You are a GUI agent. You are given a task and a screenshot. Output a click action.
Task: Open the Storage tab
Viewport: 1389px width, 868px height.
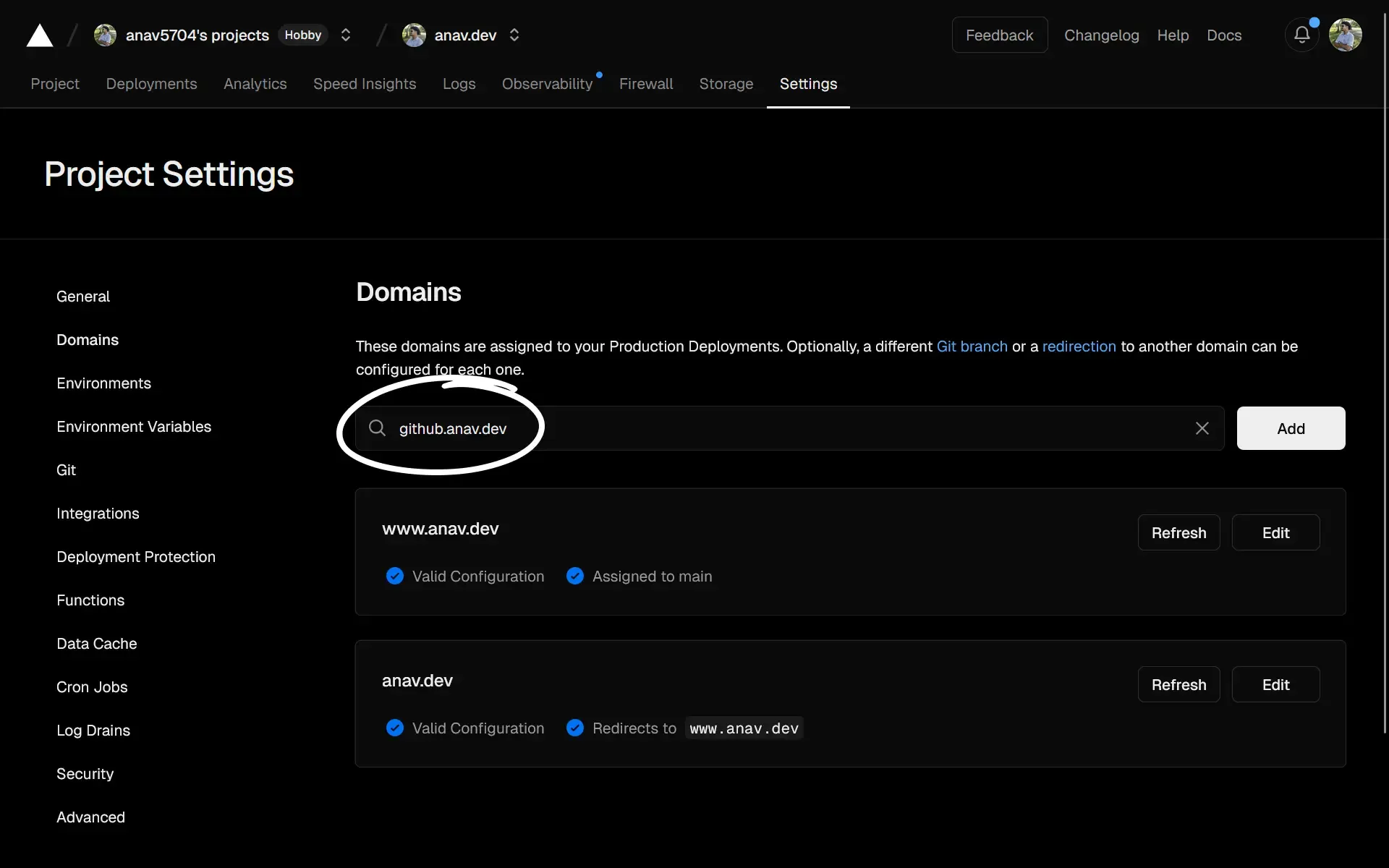pos(726,84)
